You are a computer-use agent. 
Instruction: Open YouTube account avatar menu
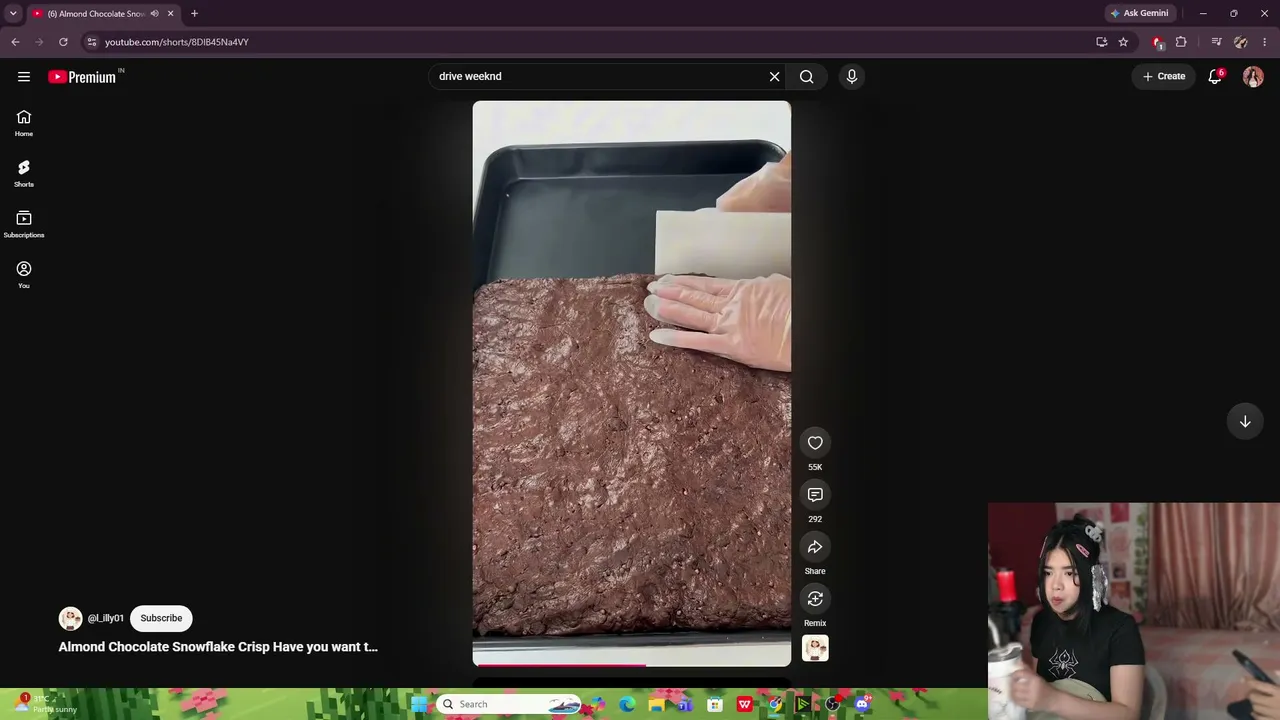pyautogui.click(x=1253, y=76)
